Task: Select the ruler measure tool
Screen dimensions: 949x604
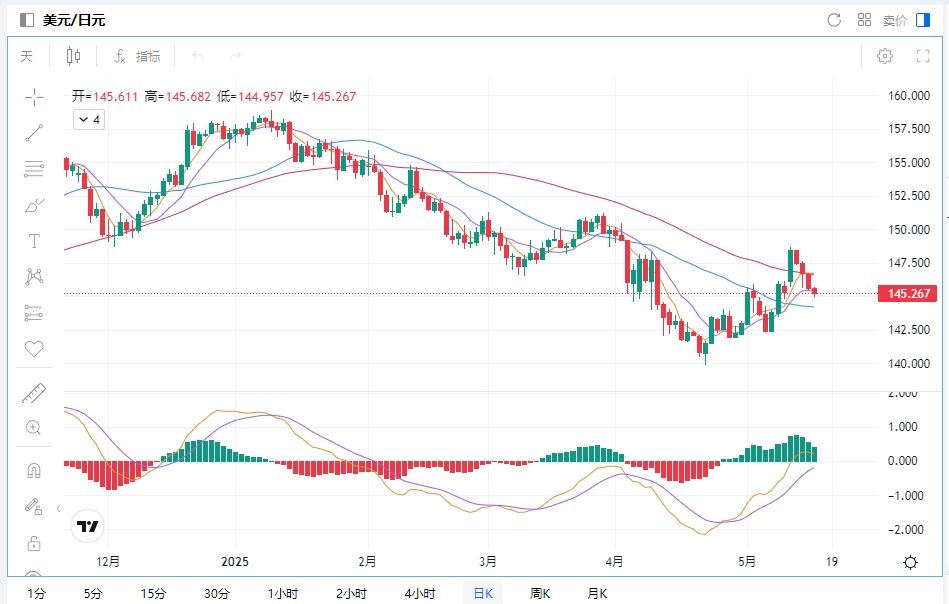Action: (x=34, y=393)
